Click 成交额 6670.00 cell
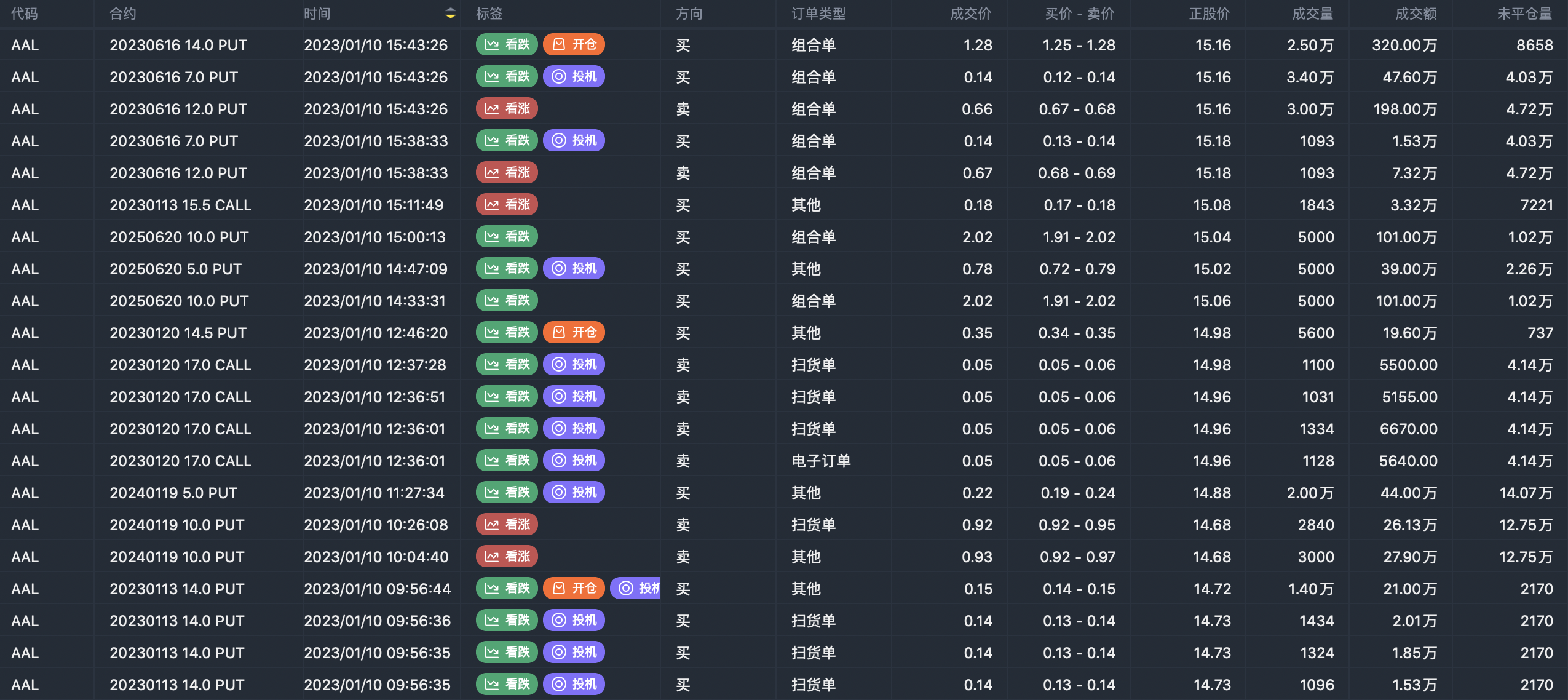Screen dimensions: 1568x700 (1409, 429)
